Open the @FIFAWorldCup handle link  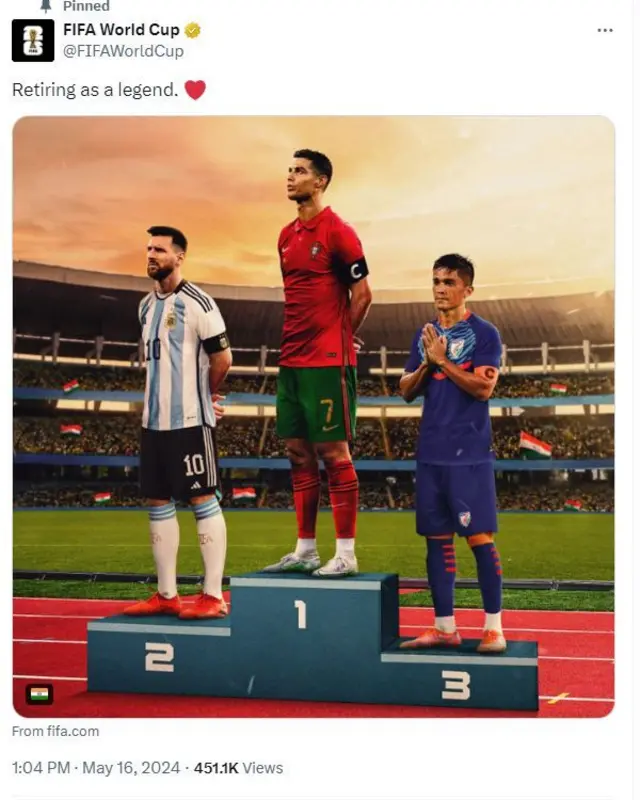point(123,51)
